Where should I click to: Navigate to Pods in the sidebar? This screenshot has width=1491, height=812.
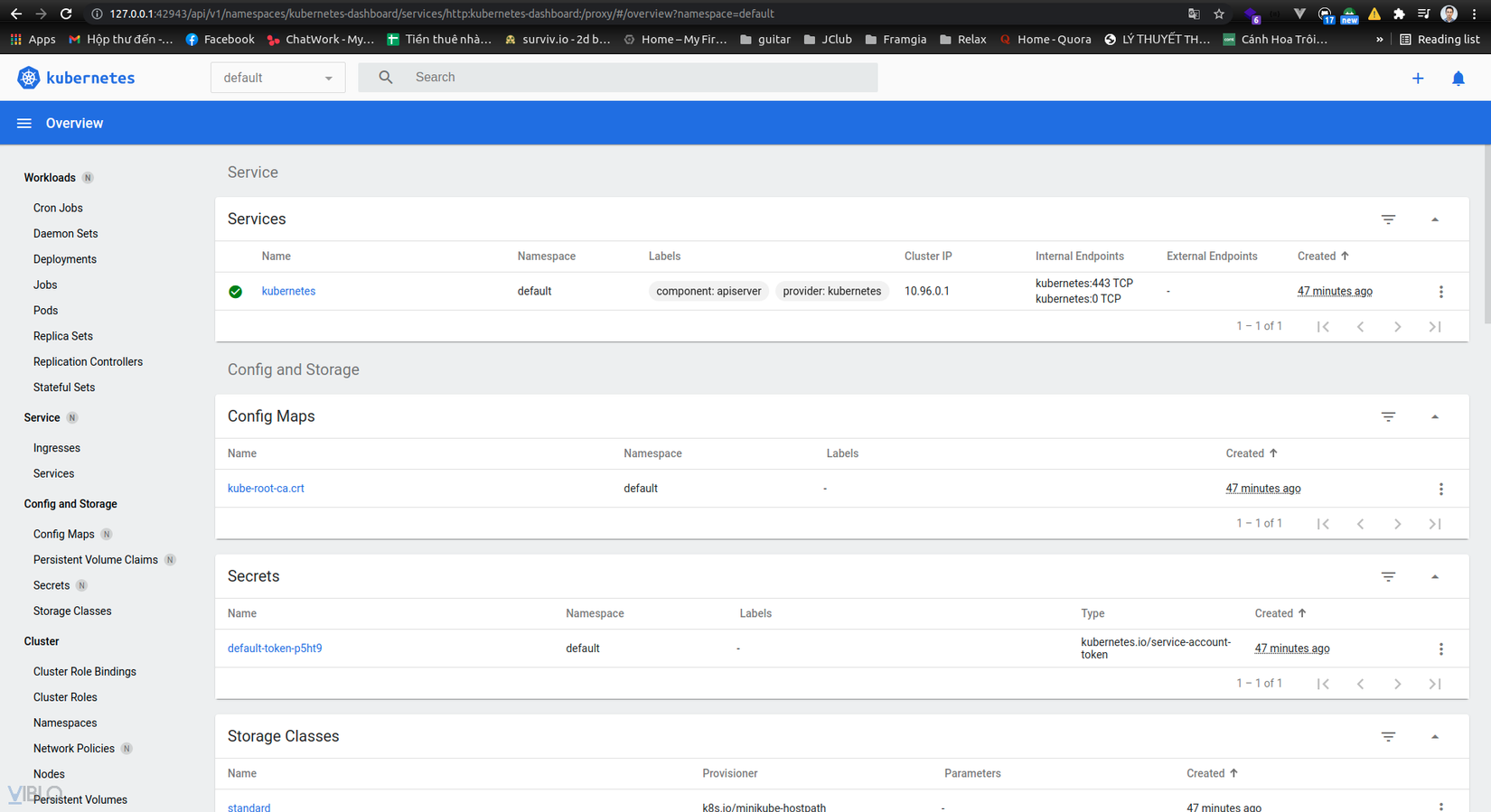[45, 311]
